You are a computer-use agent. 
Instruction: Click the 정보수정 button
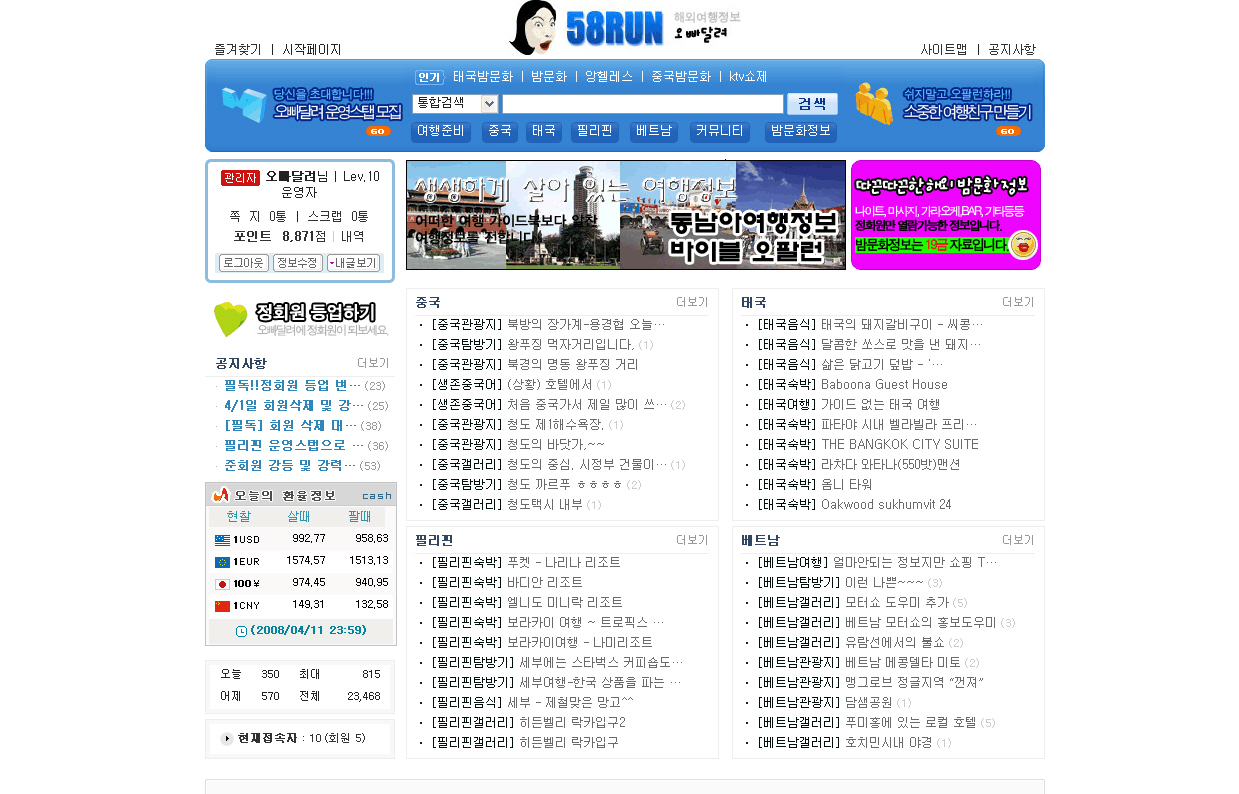297,263
